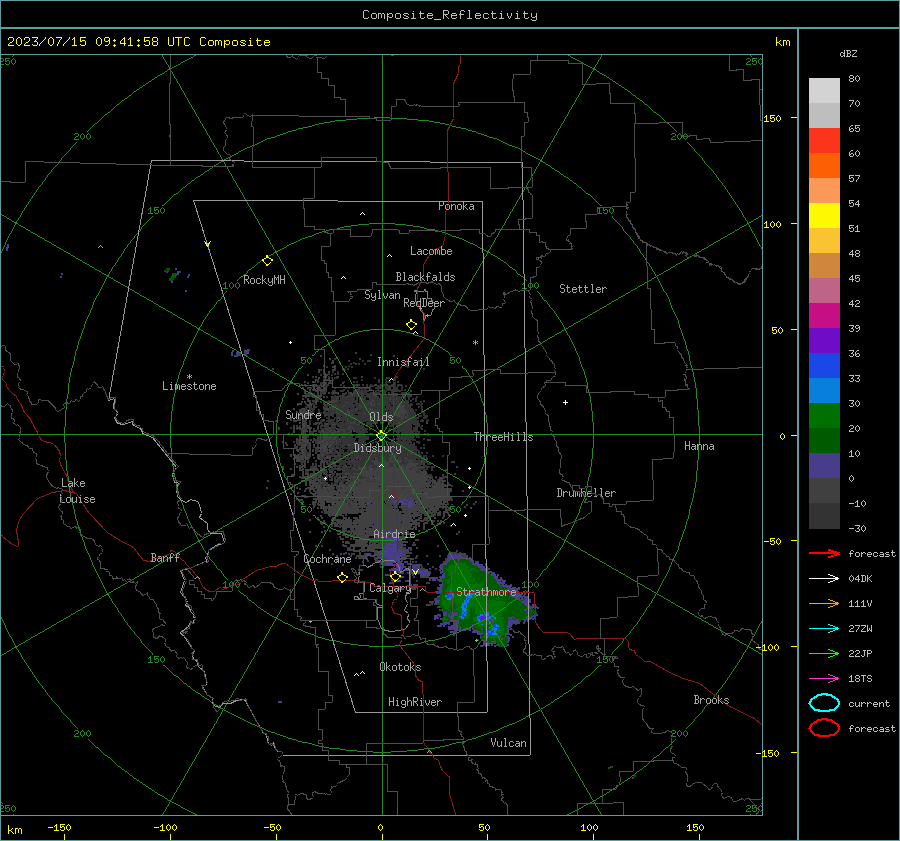Click the RockyMH label
Image resolution: width=900 pixels, height=841 pixels.
(x=264, y=280)
